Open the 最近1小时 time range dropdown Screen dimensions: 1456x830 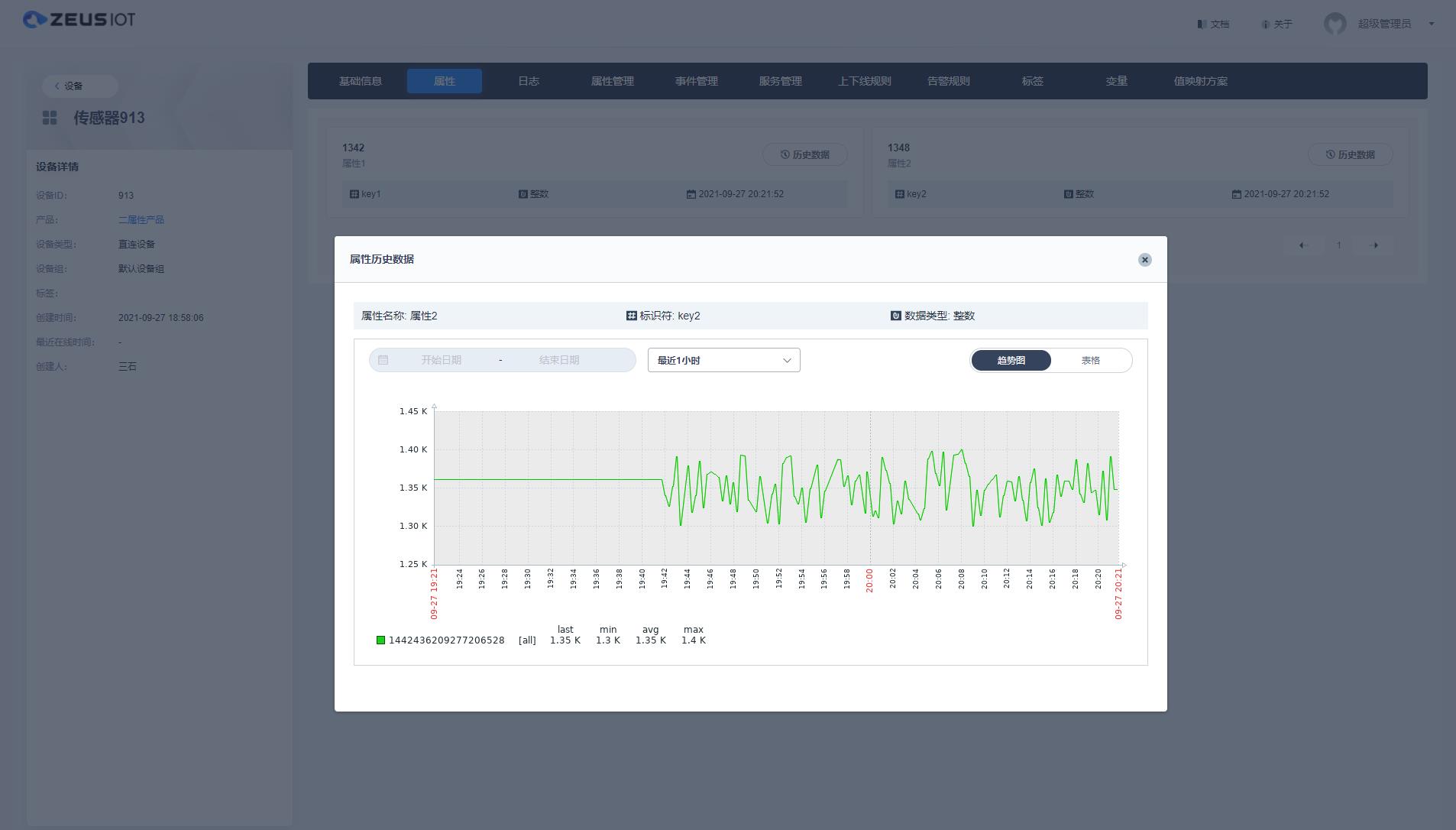724,361
